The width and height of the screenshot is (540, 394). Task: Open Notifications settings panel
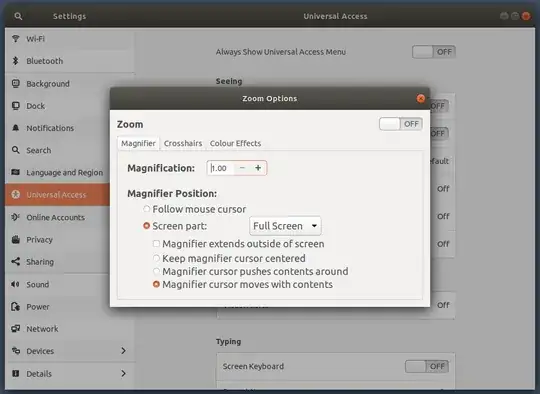coord(58,128)
